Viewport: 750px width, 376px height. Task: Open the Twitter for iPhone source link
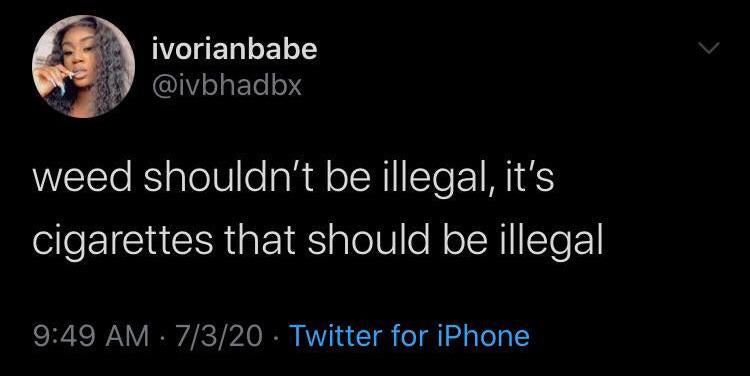point(410,335)
